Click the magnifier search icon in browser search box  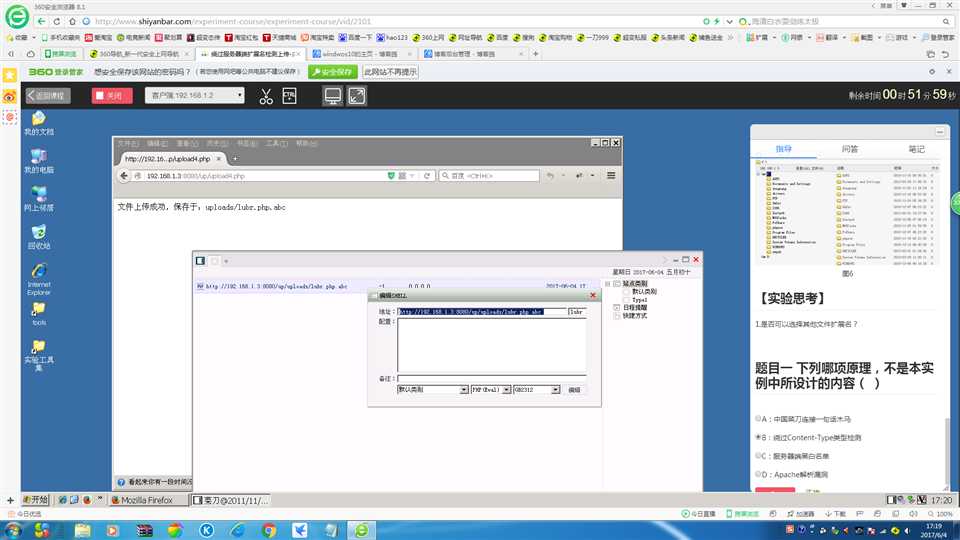pyautogui.click(x=946, y=21)
